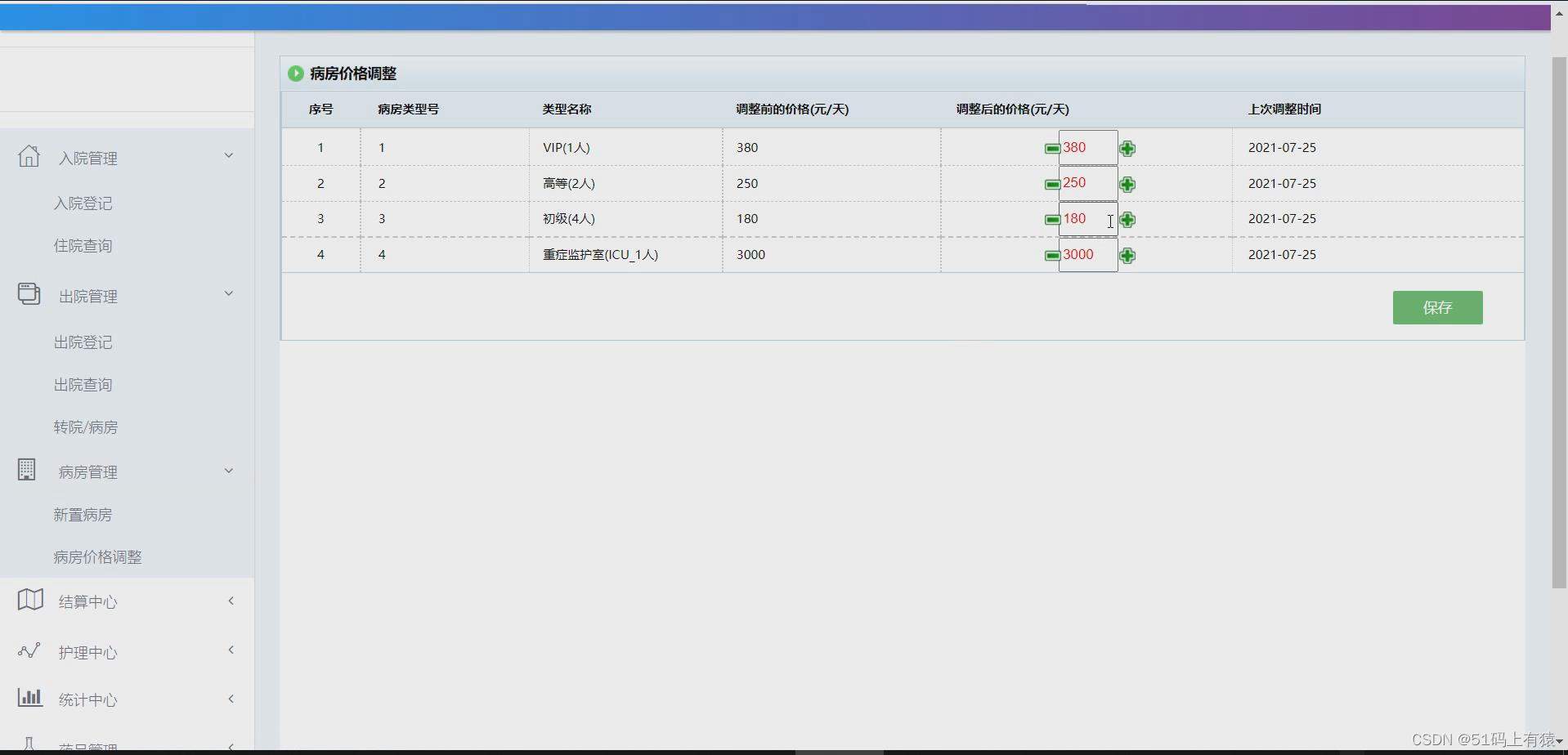Click the 调整后的价格(元/天) column header

click(x=1013, y=109)
